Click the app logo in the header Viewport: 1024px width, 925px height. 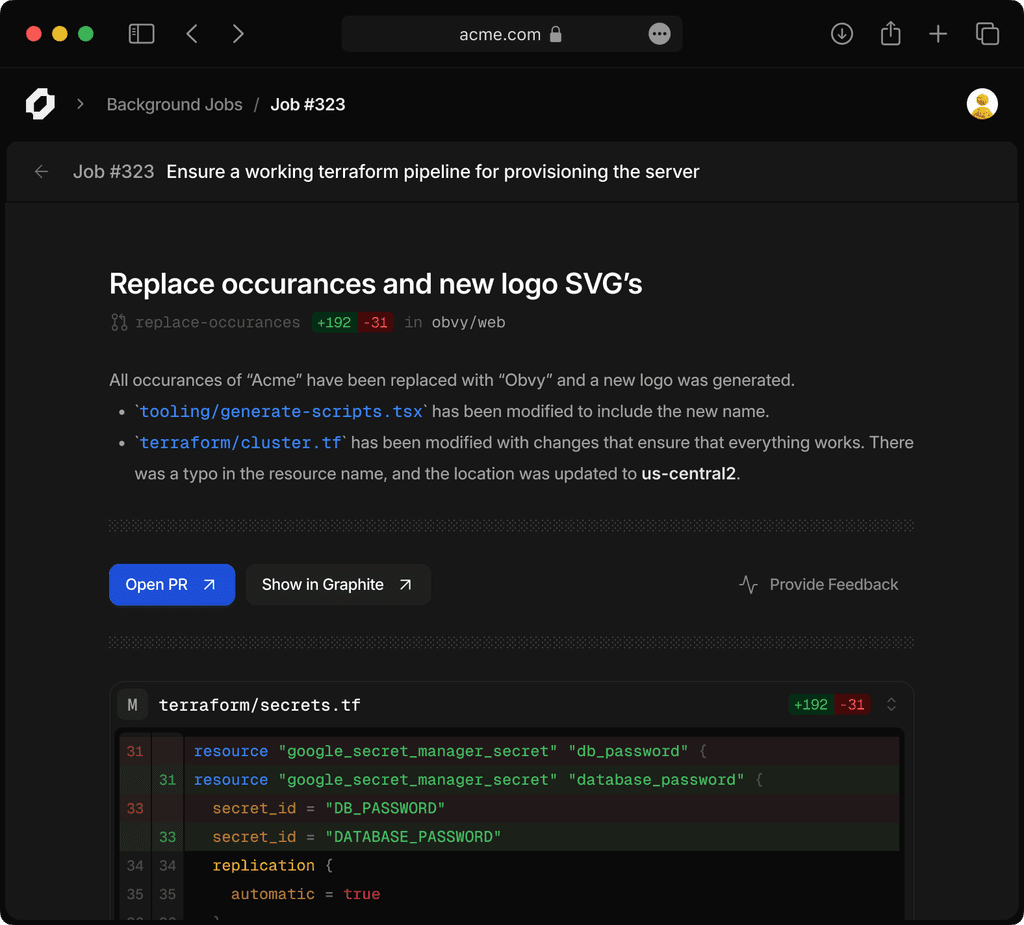click(40, 104)
